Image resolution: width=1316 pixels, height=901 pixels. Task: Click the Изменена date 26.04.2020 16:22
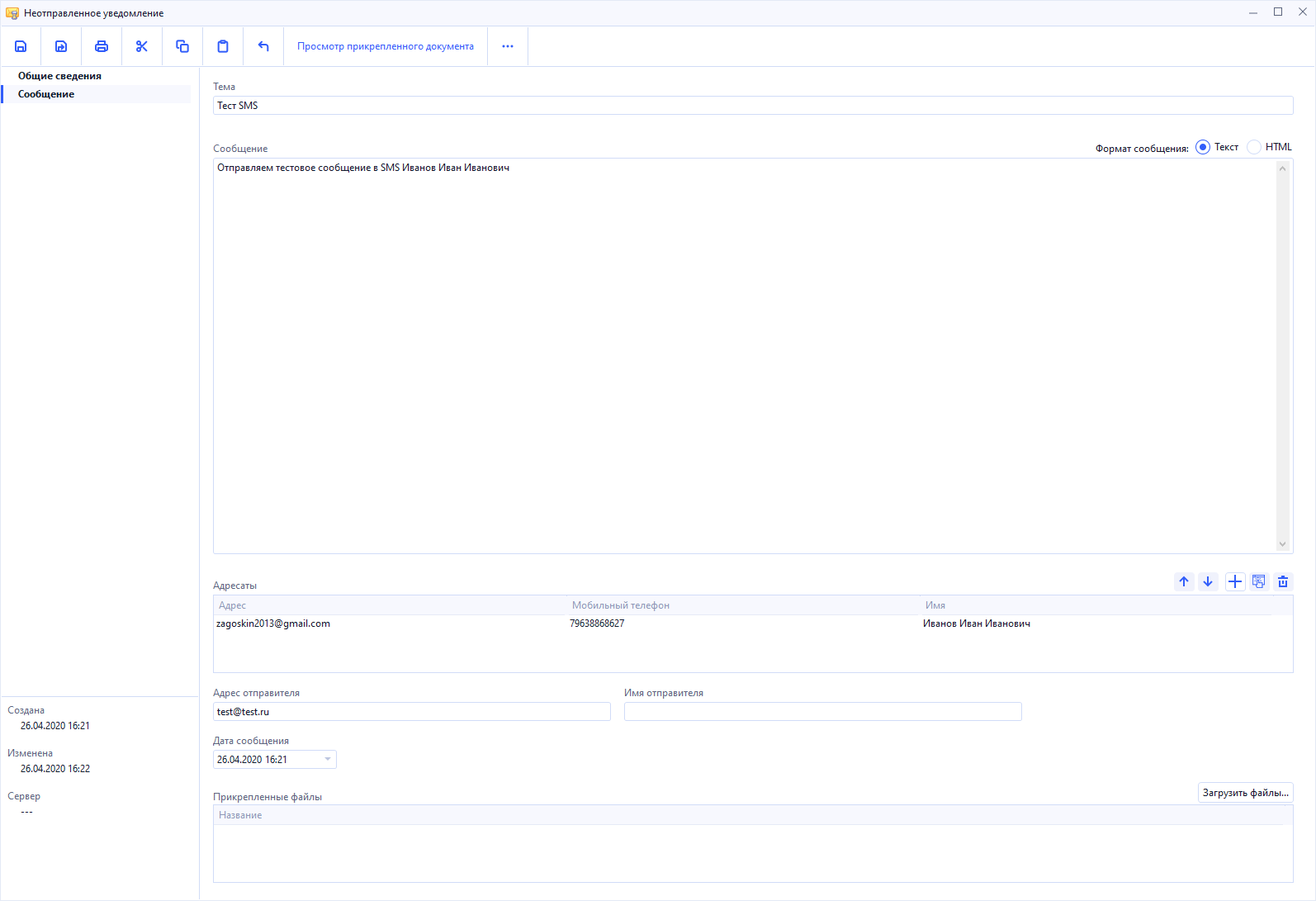tap(55, 769)
